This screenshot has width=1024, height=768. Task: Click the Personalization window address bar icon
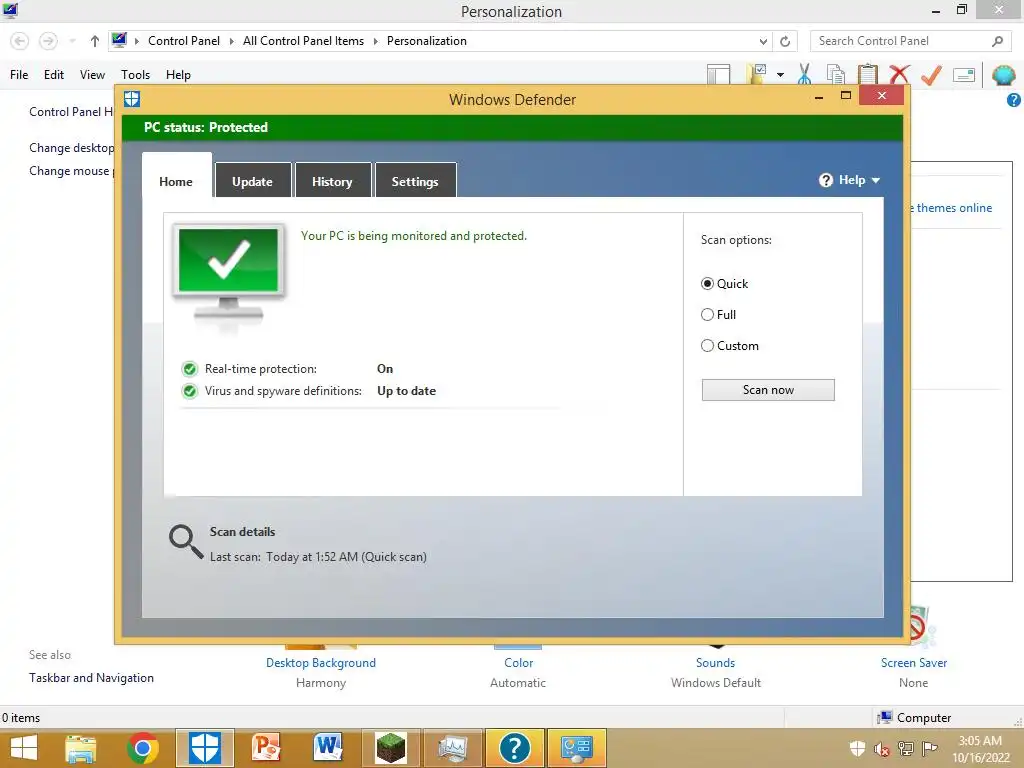(119, 40)
